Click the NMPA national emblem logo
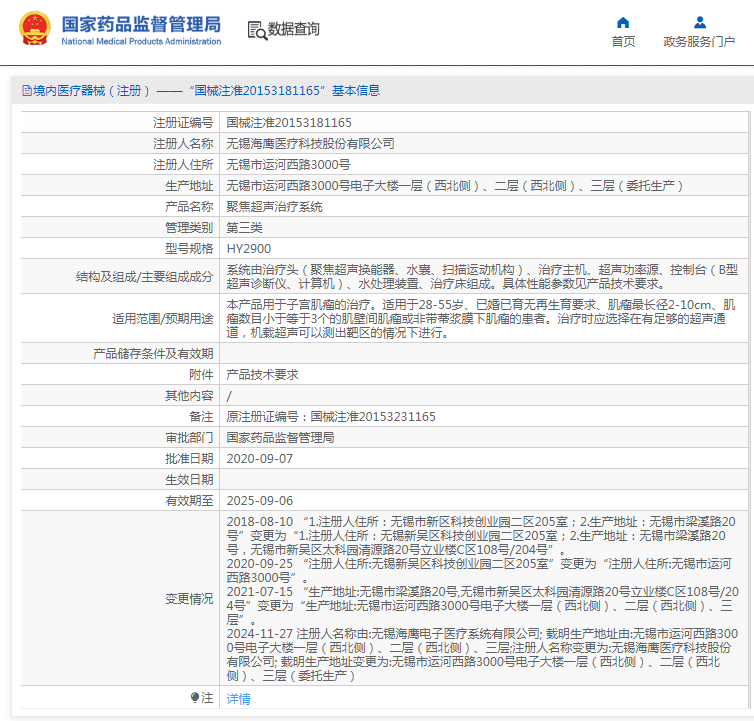 point(35,28)
